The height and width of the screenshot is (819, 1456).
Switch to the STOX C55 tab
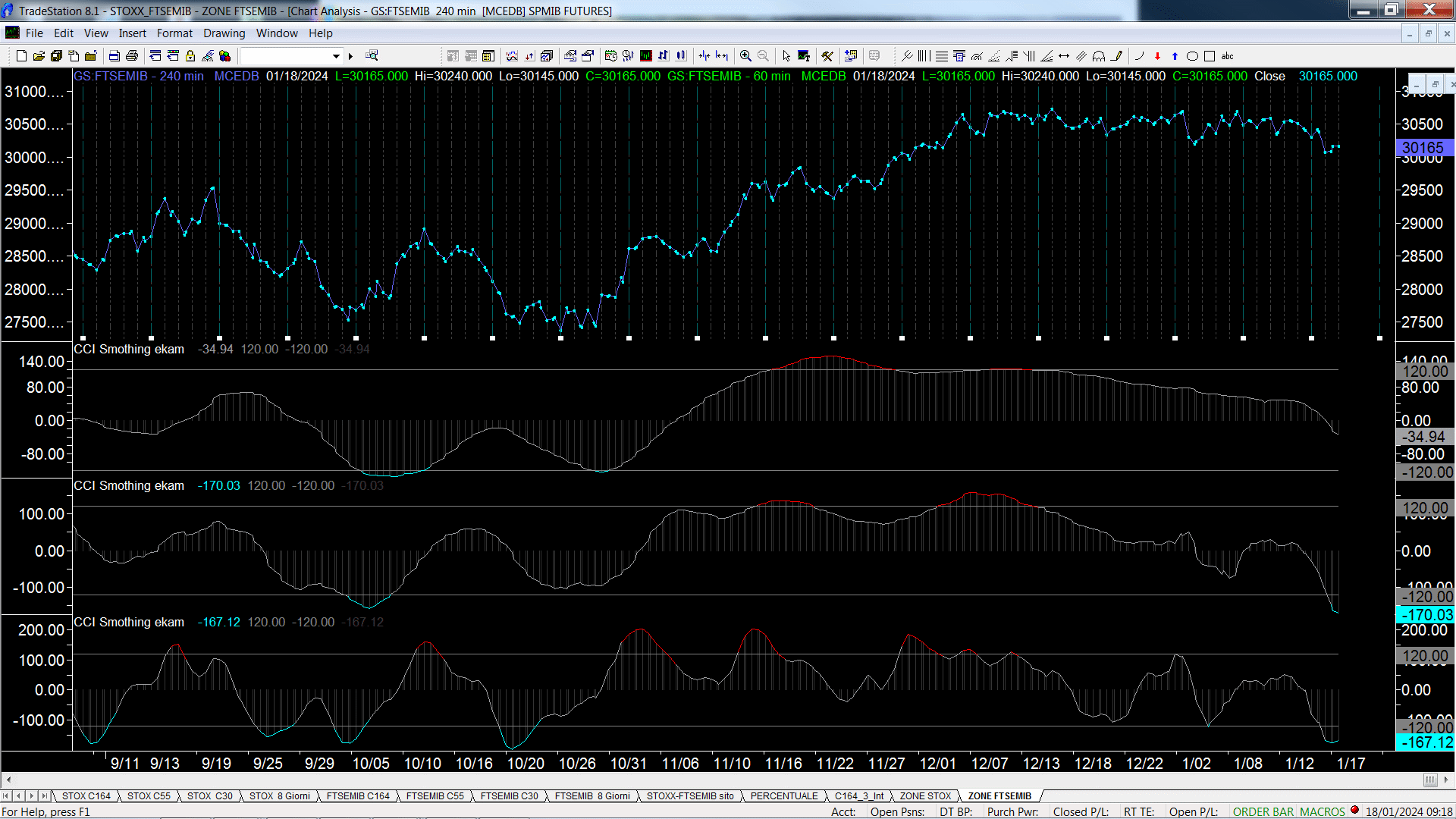point(149,796)
